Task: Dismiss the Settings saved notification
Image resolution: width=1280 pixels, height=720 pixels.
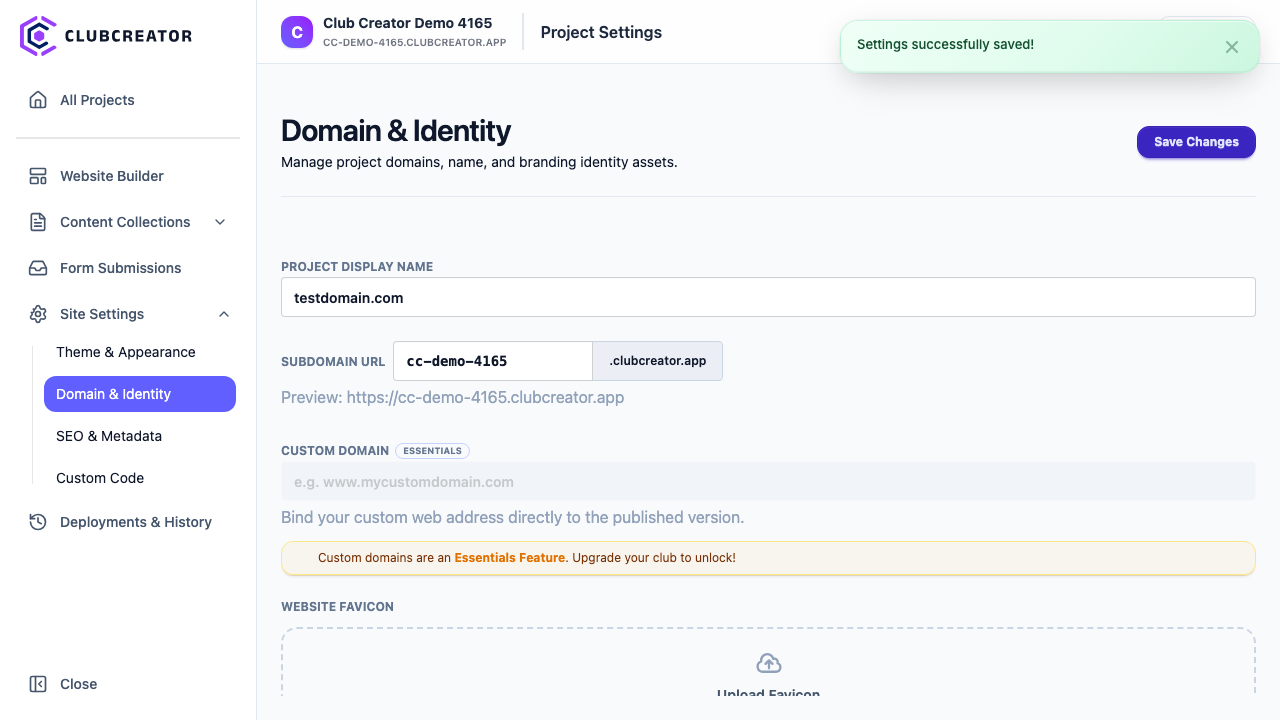Action: (x=1232, y=47)
